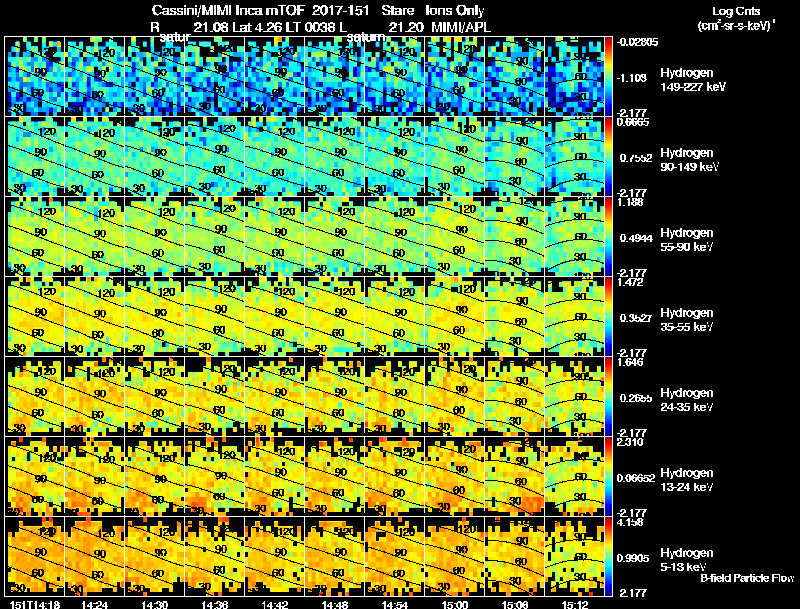This screenshot has height=609, width=800.
Task: Click the 'Hydrogen 55-90 keV' channel label
Action: pos(687,240)
